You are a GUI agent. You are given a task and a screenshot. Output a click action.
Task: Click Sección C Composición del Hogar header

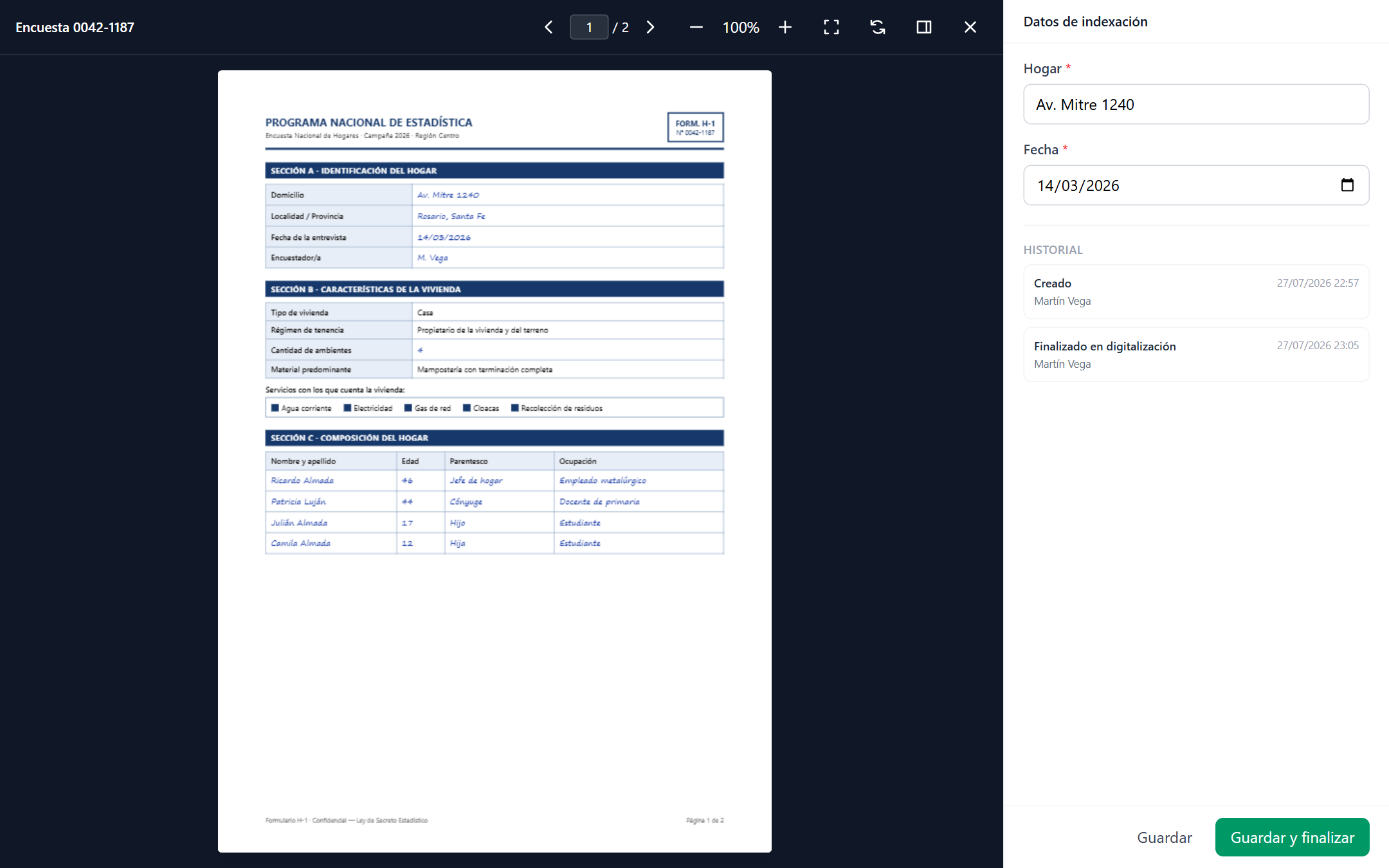tap(495, 438)
